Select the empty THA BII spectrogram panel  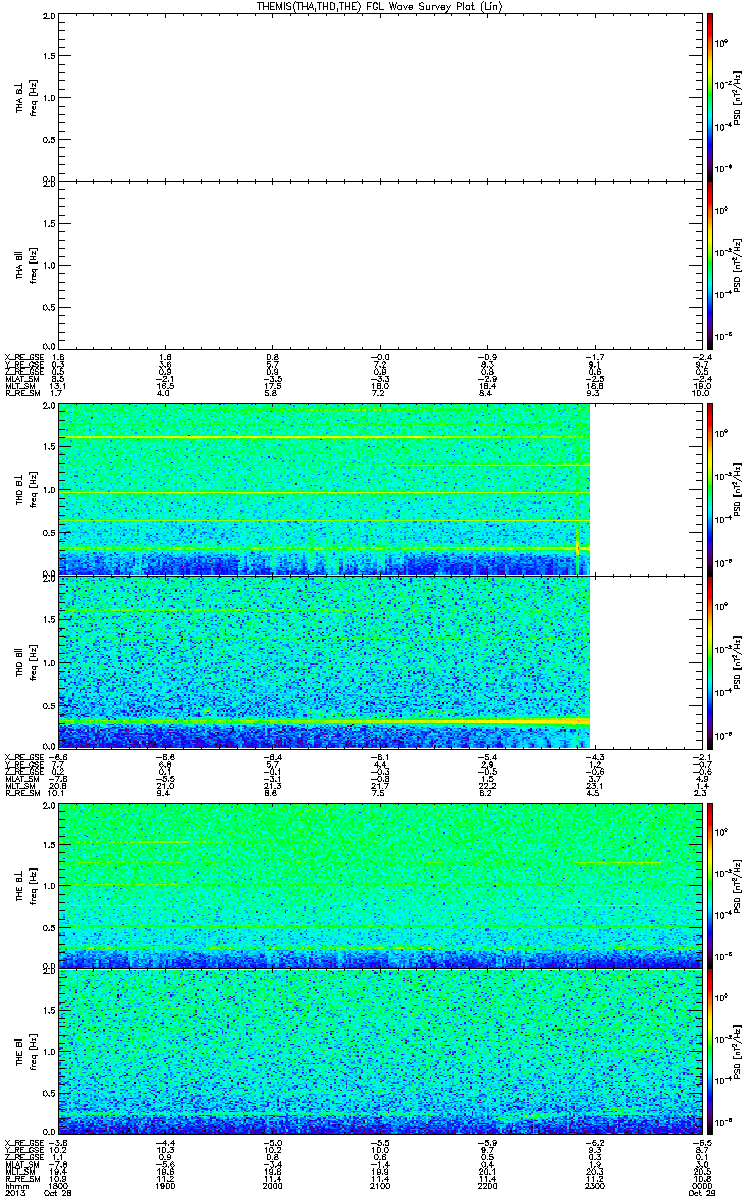[378, 265]
